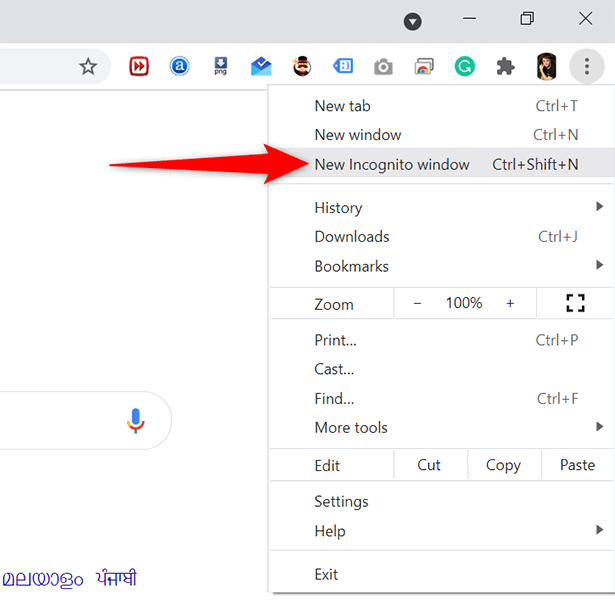This screenshot has width=615, height=600.
Task: Expand the Help submenu
Action: coord(442,531)
